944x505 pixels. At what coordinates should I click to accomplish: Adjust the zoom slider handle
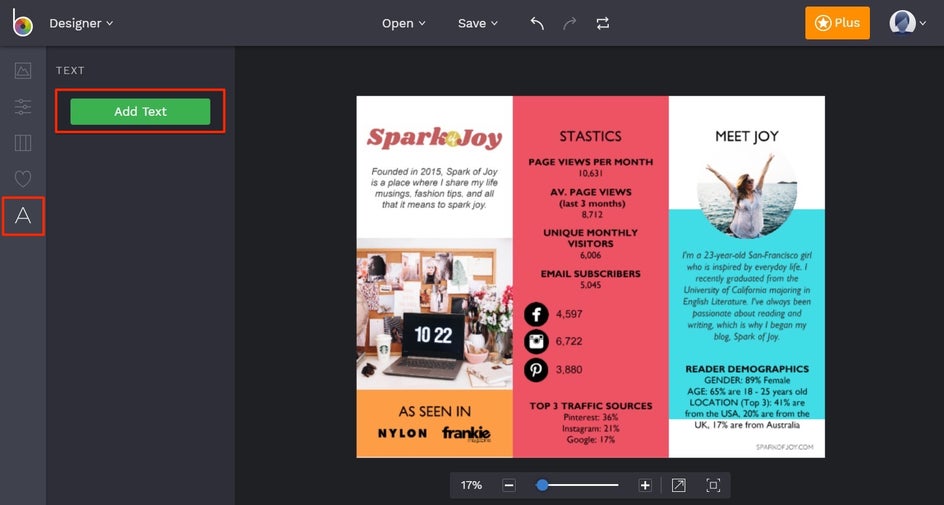542,485
